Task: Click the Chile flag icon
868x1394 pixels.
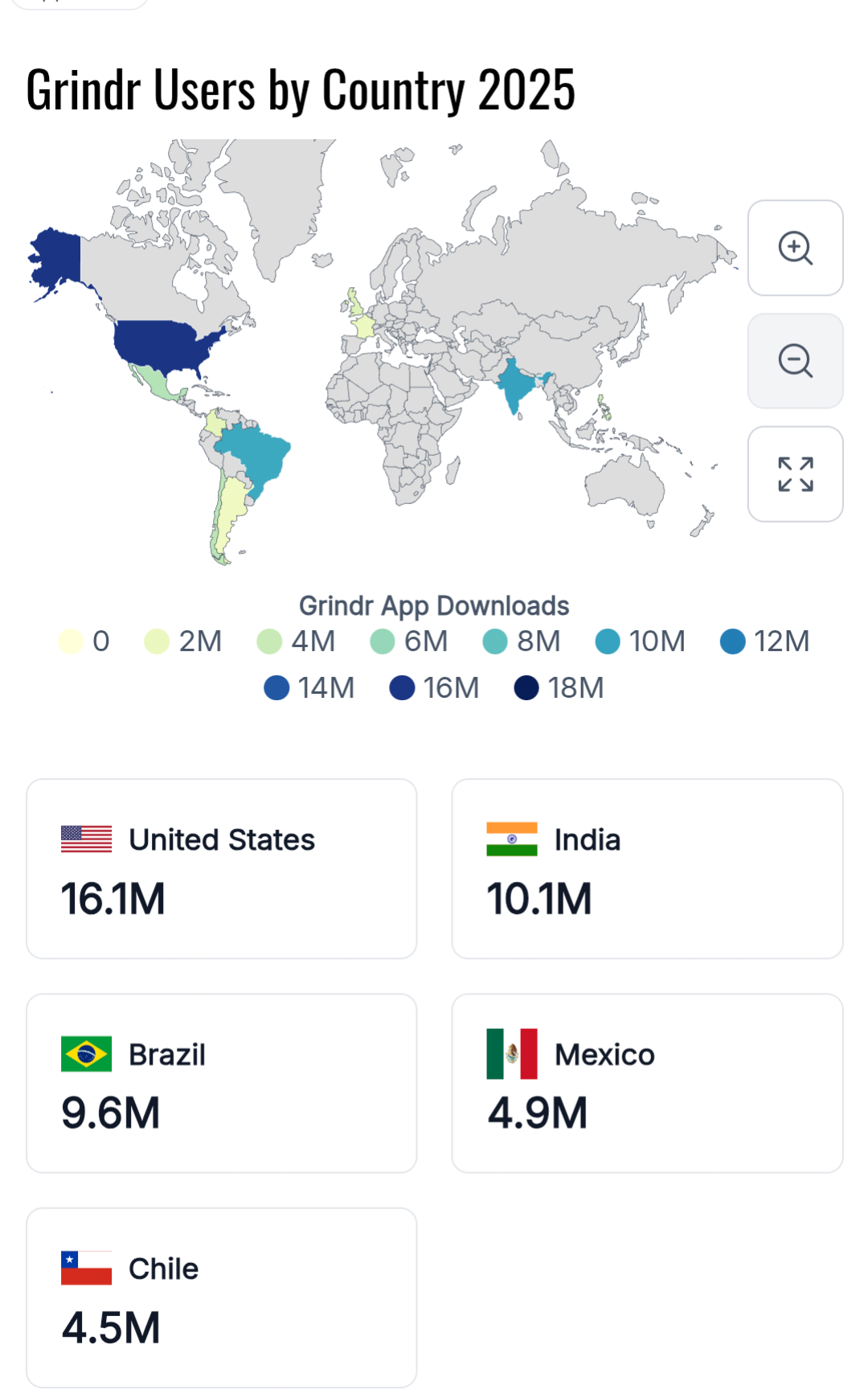Action: (86, 1268)
